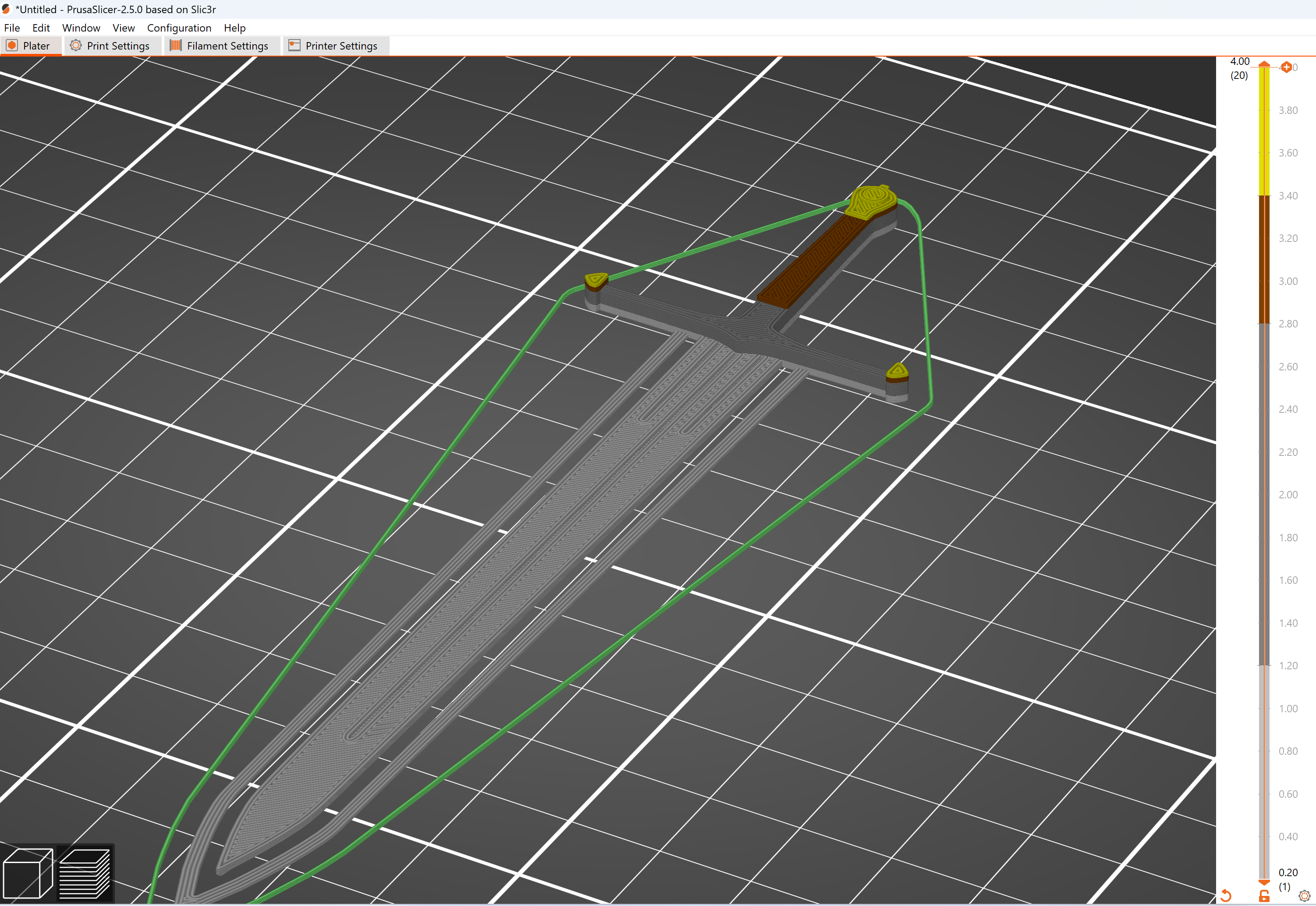Open the File menu

click(12, 28)
